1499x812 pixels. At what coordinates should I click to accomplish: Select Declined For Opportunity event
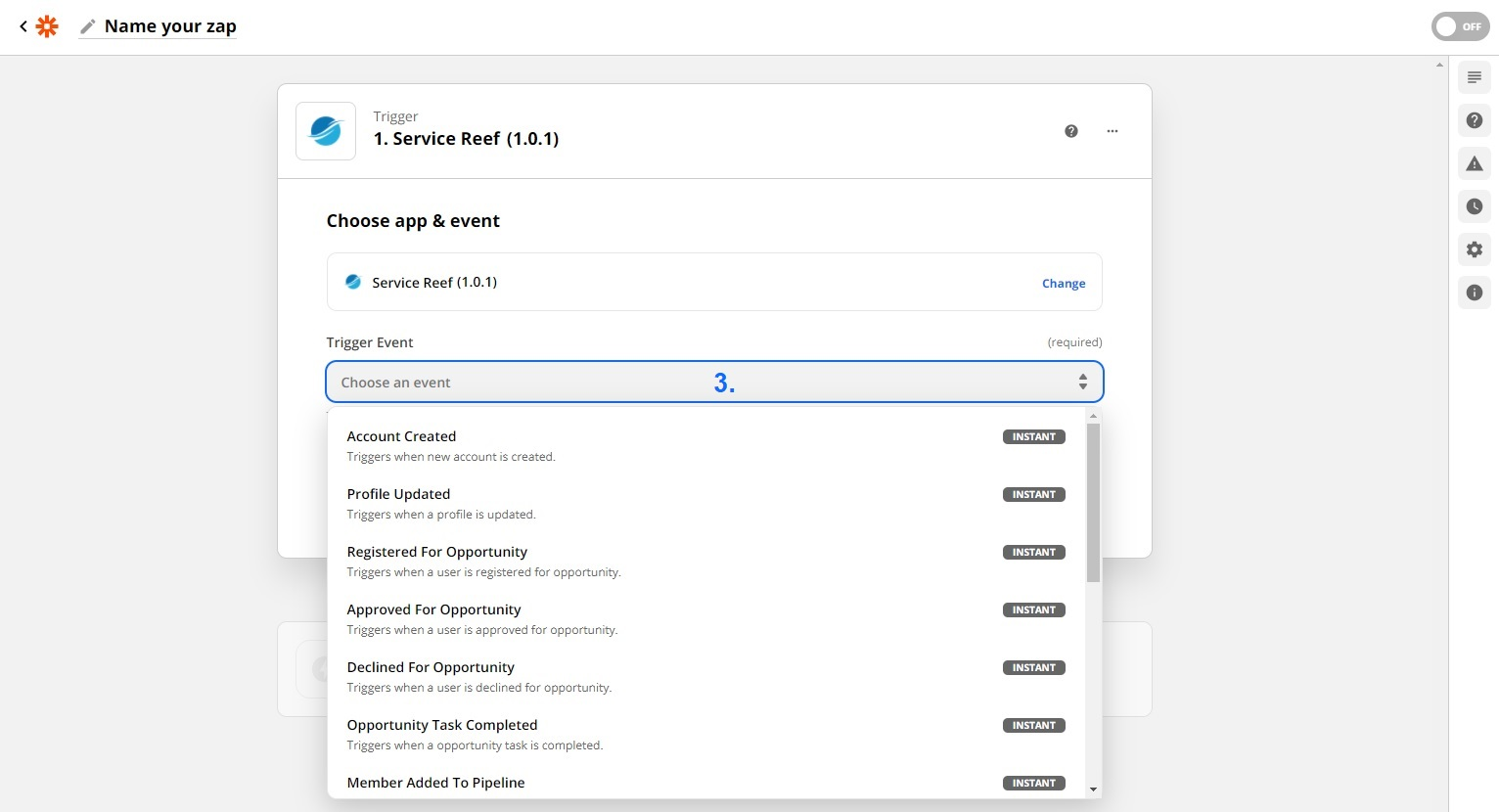tap(705, 677)
